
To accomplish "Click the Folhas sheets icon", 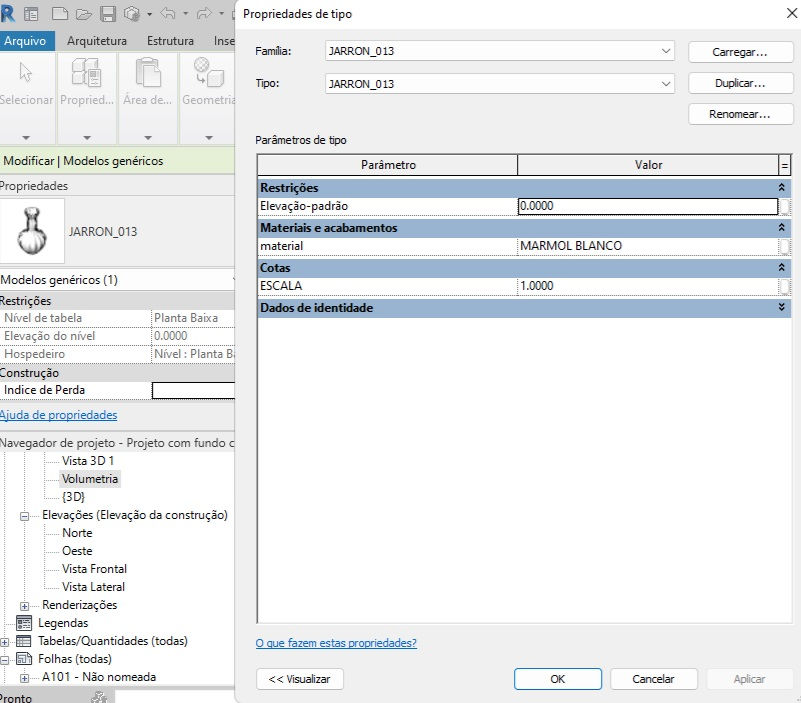I will pyautogui.click(x=24, y=659).
